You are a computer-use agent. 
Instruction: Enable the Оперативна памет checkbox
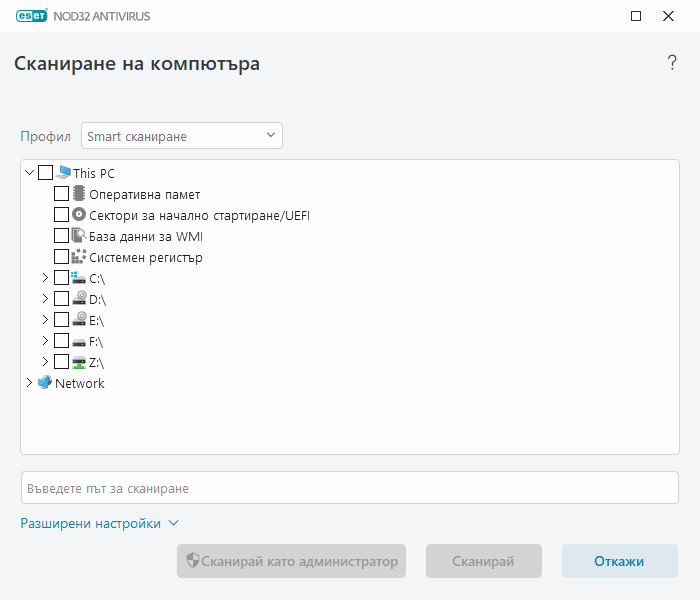tap(61, 194)
